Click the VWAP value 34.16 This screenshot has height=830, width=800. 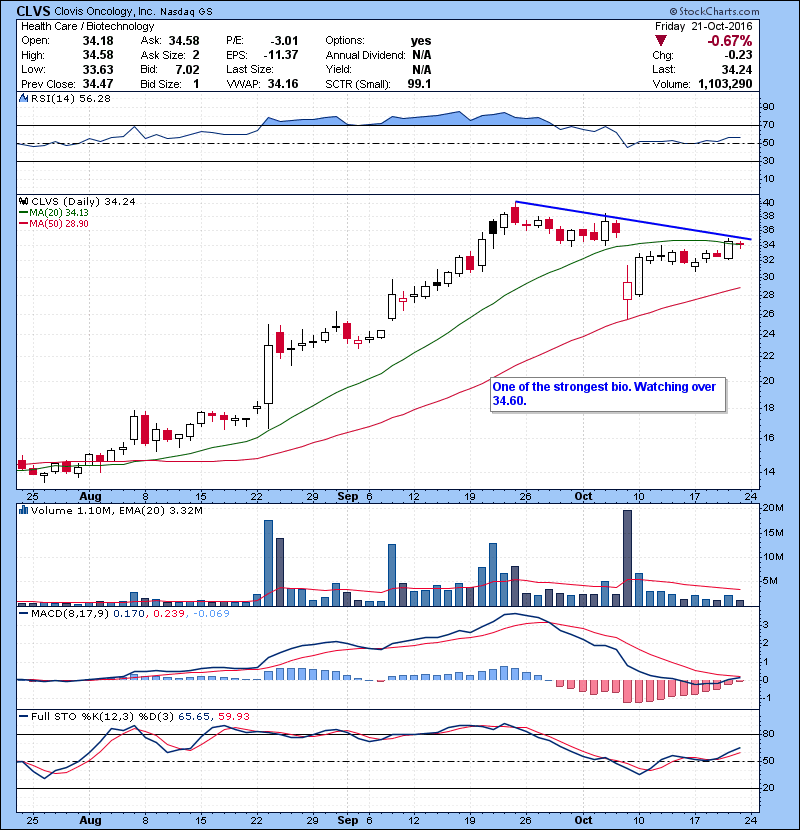283,84
